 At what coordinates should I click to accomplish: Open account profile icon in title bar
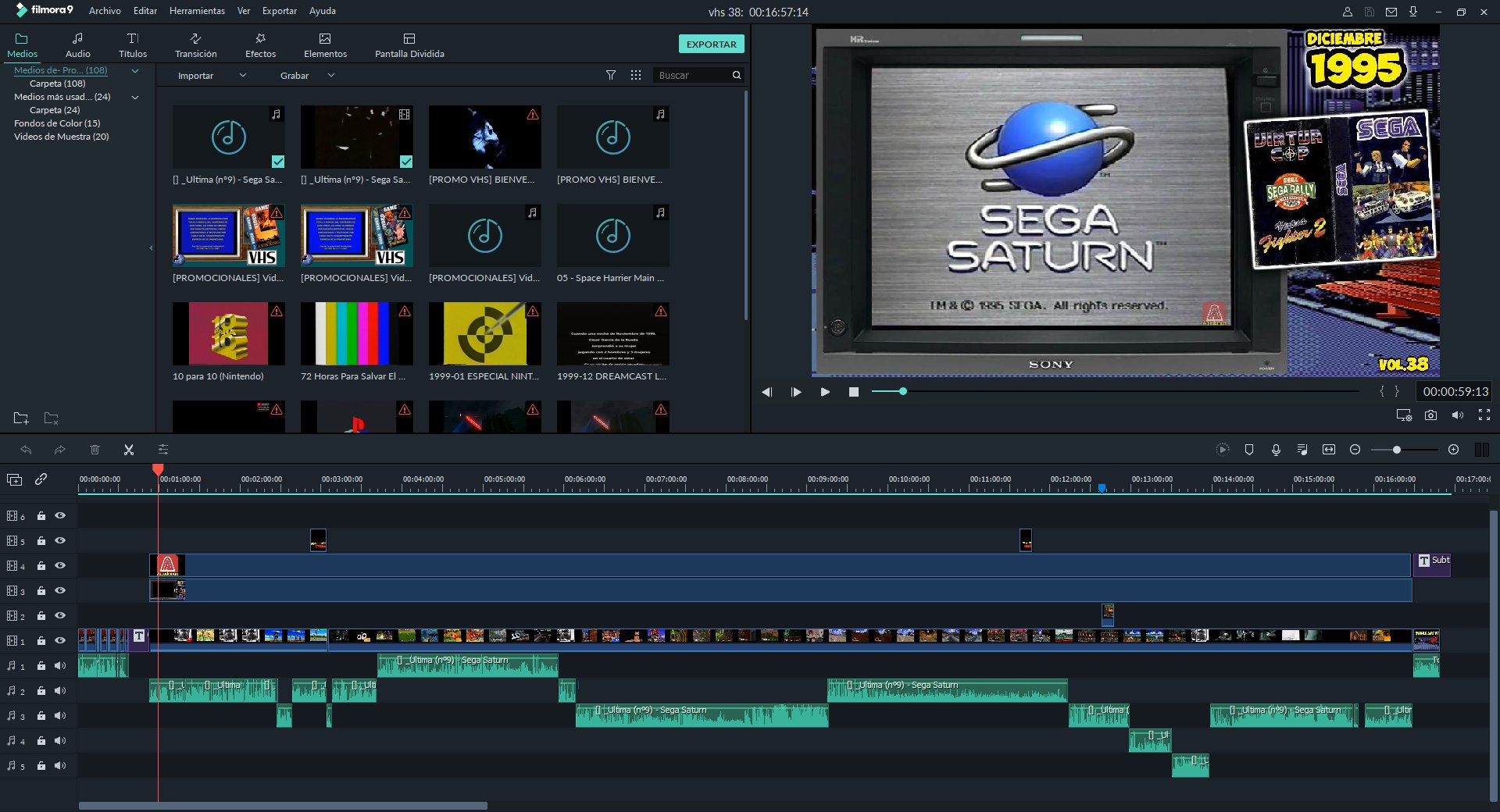tap(1348, 12)
